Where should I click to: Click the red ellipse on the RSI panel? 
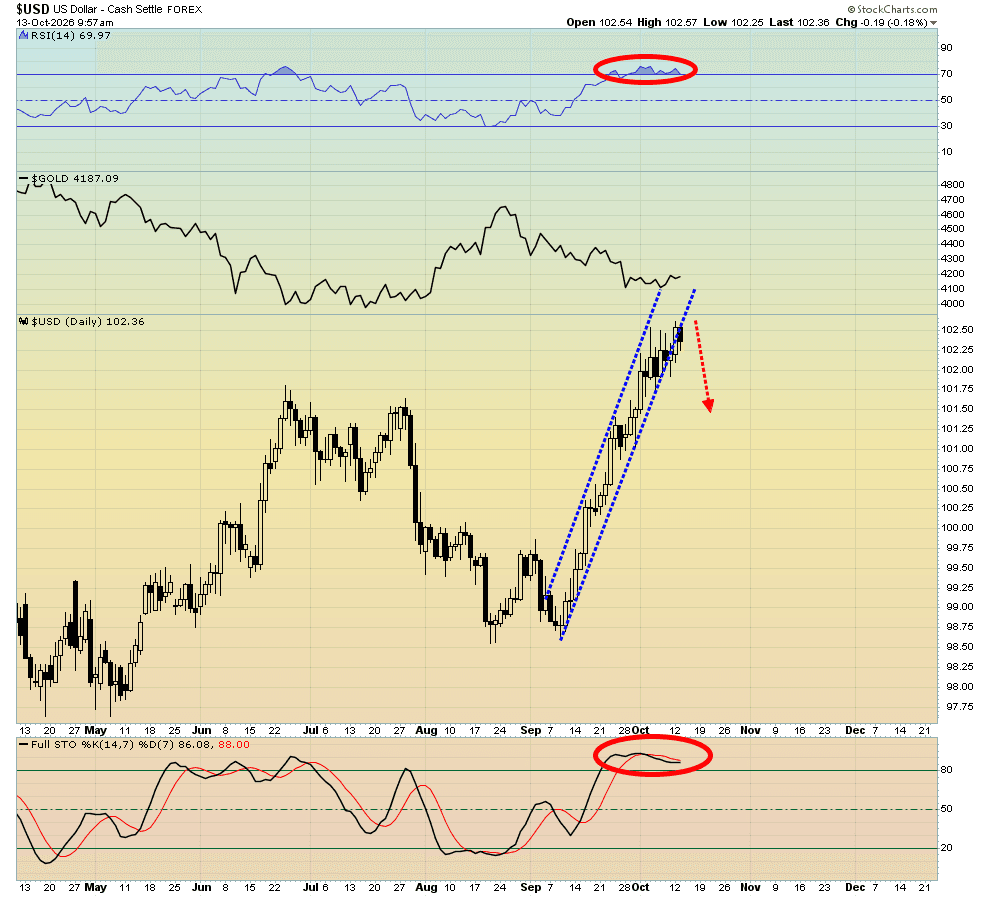[645, 69]
